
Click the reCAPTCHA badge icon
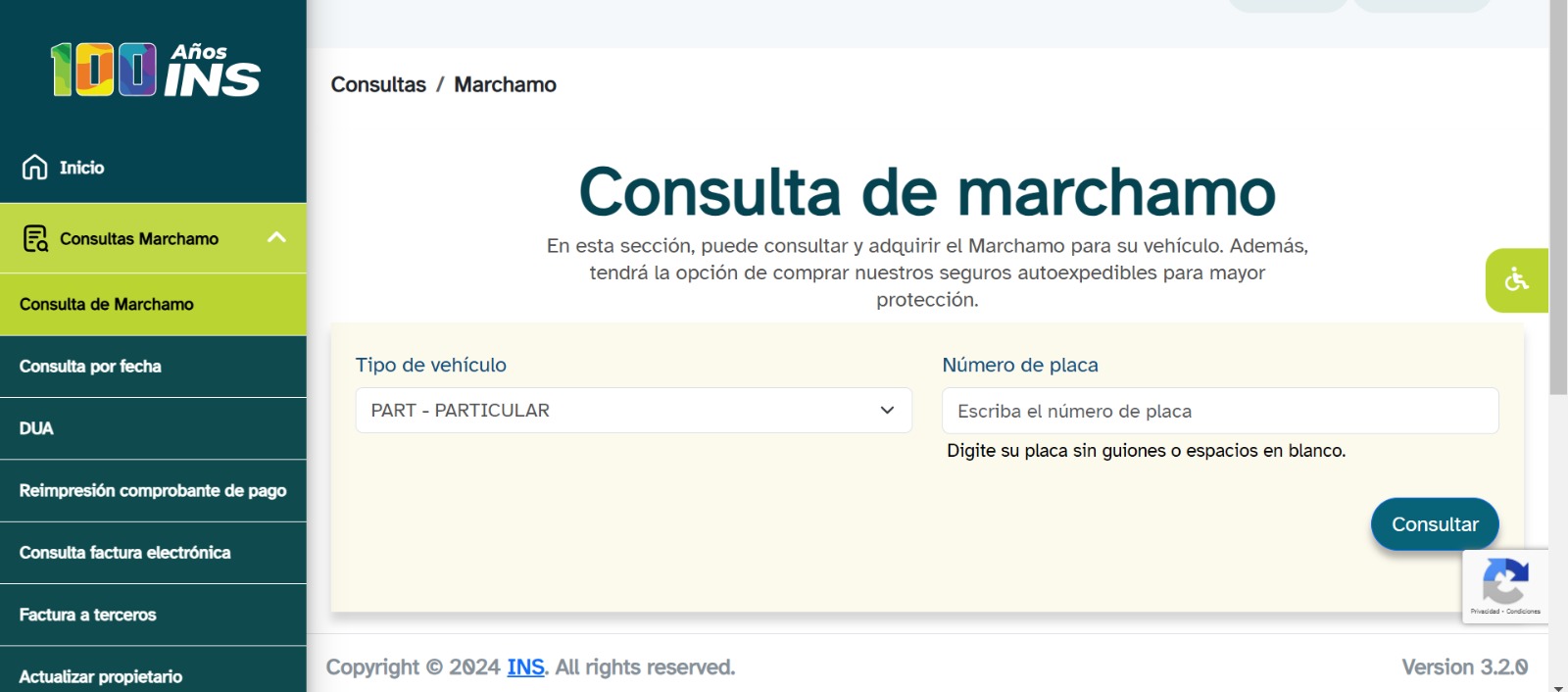pos(1505,582)
